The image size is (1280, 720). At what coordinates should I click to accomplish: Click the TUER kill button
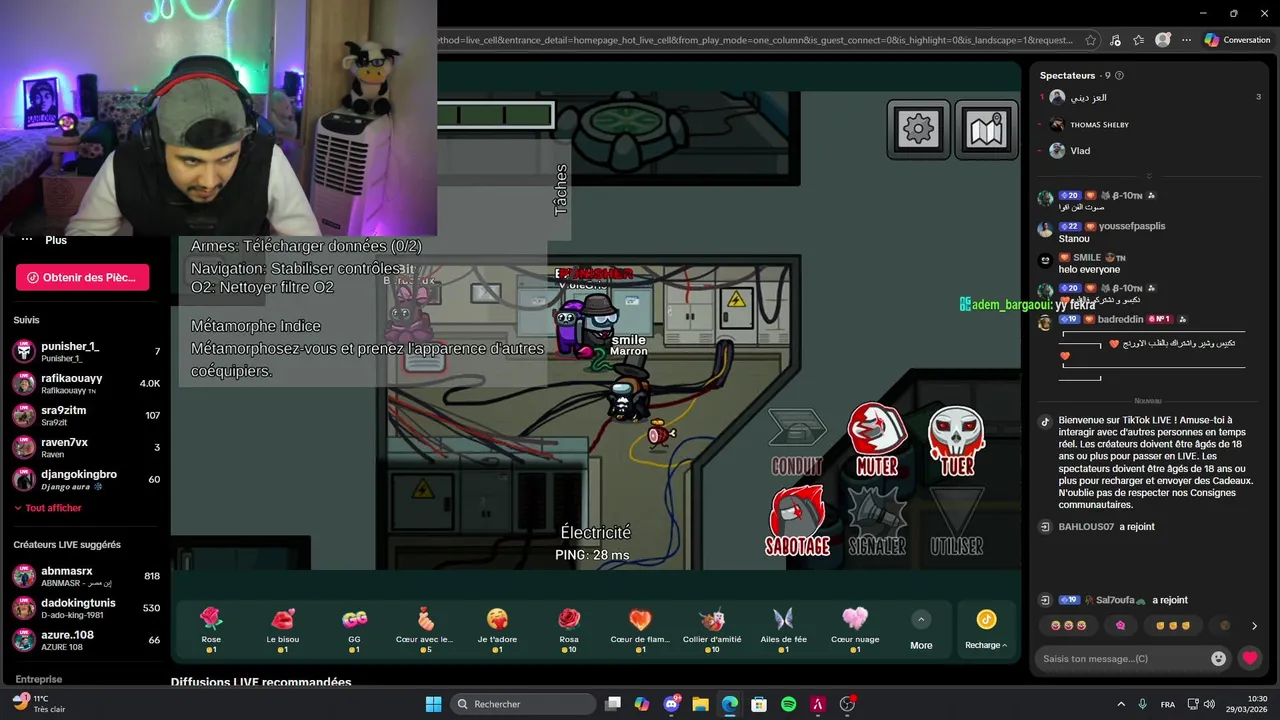(x=957, y=441)
